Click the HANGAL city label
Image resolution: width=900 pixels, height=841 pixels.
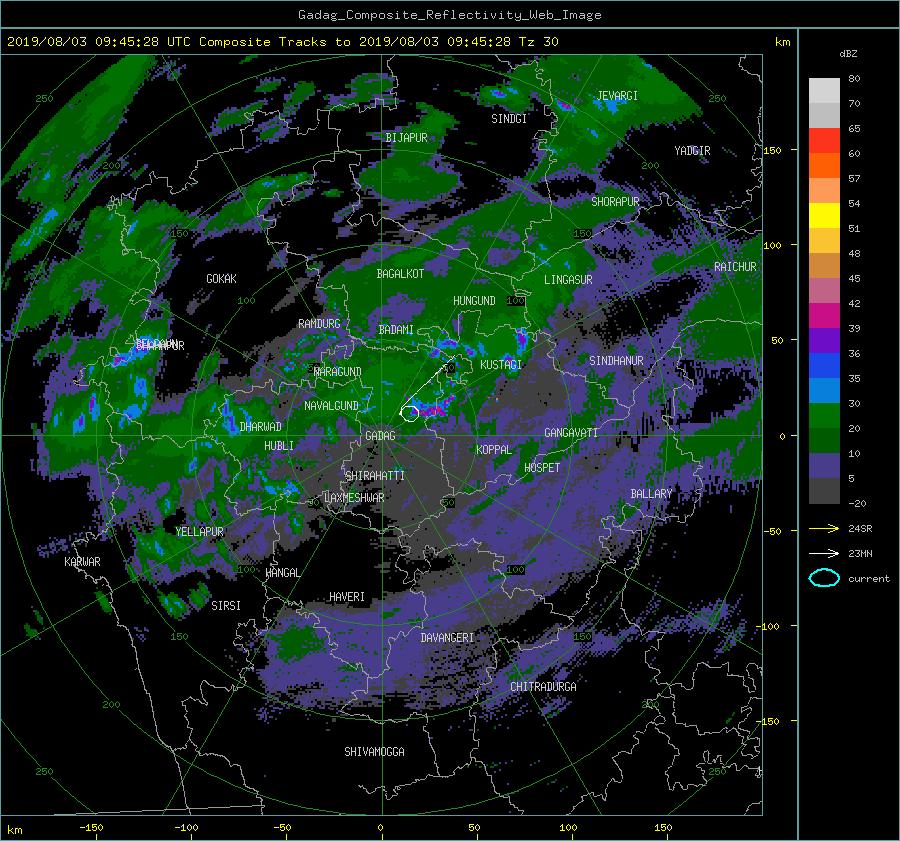point(283,573)
